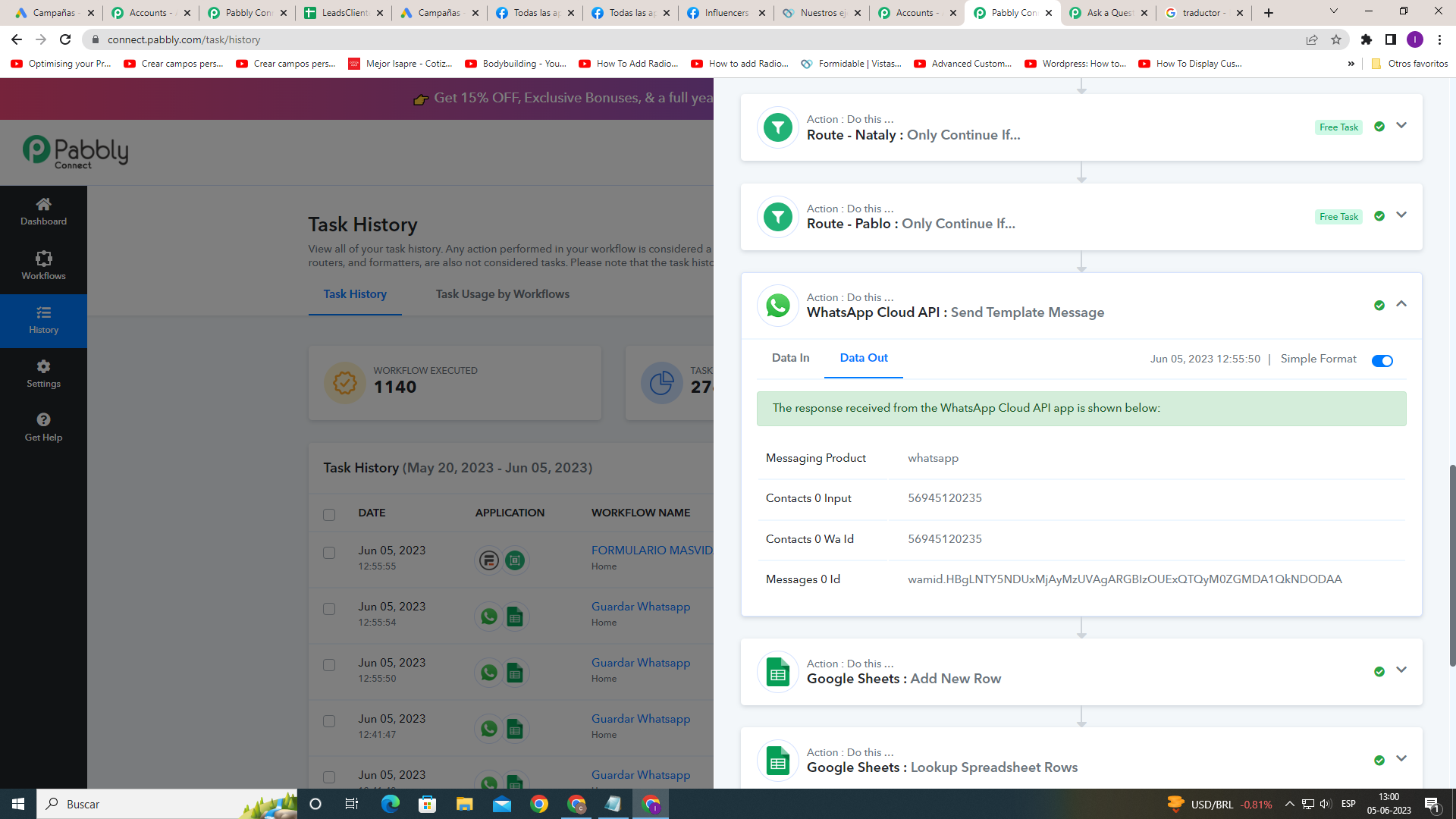Switch to the Data Out tab
Screen dimensions: 1456x819
click(x=864, y=358)
